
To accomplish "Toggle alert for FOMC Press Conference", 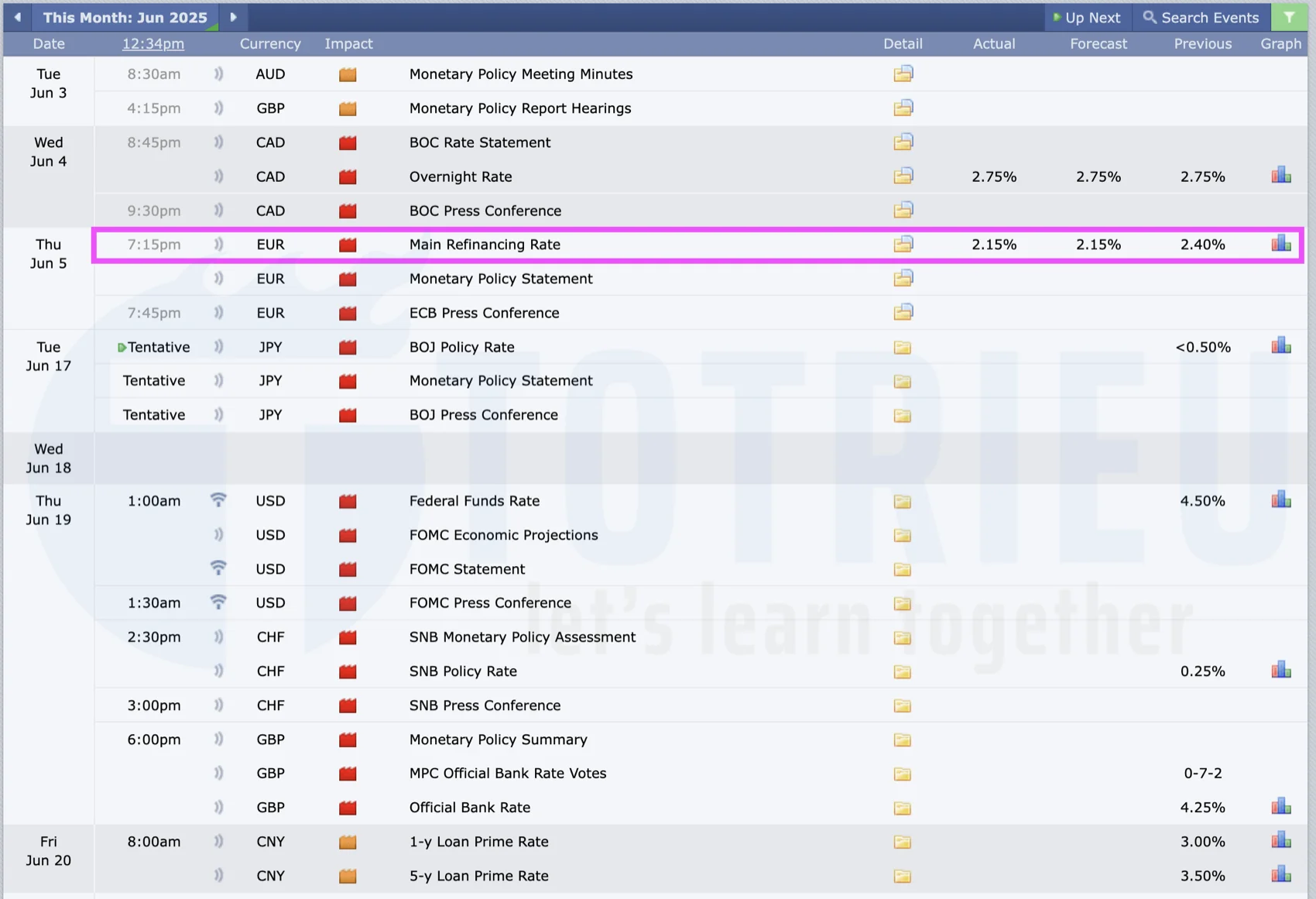I will point(218,602).
